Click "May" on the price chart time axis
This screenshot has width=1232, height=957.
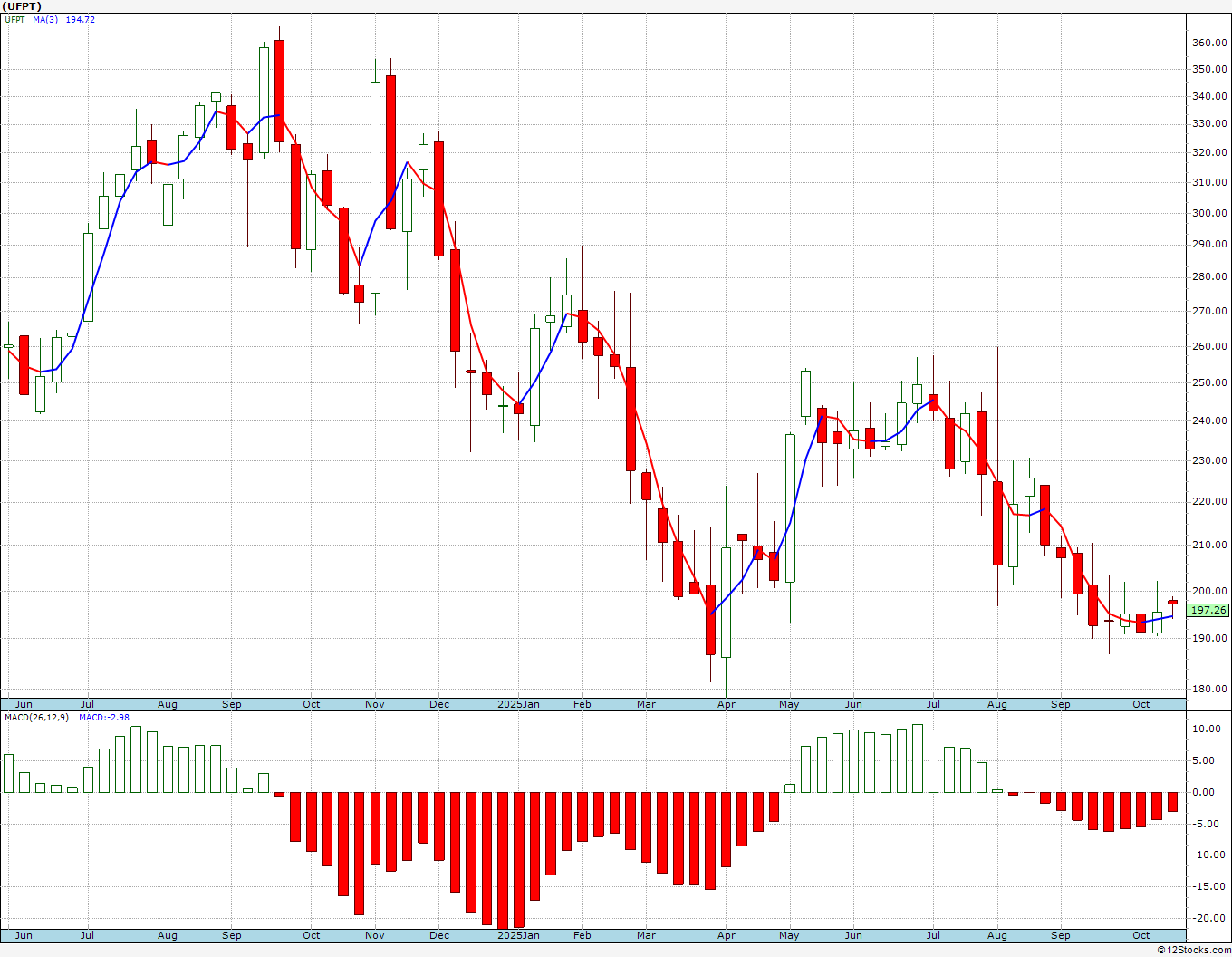pos(789,704)
